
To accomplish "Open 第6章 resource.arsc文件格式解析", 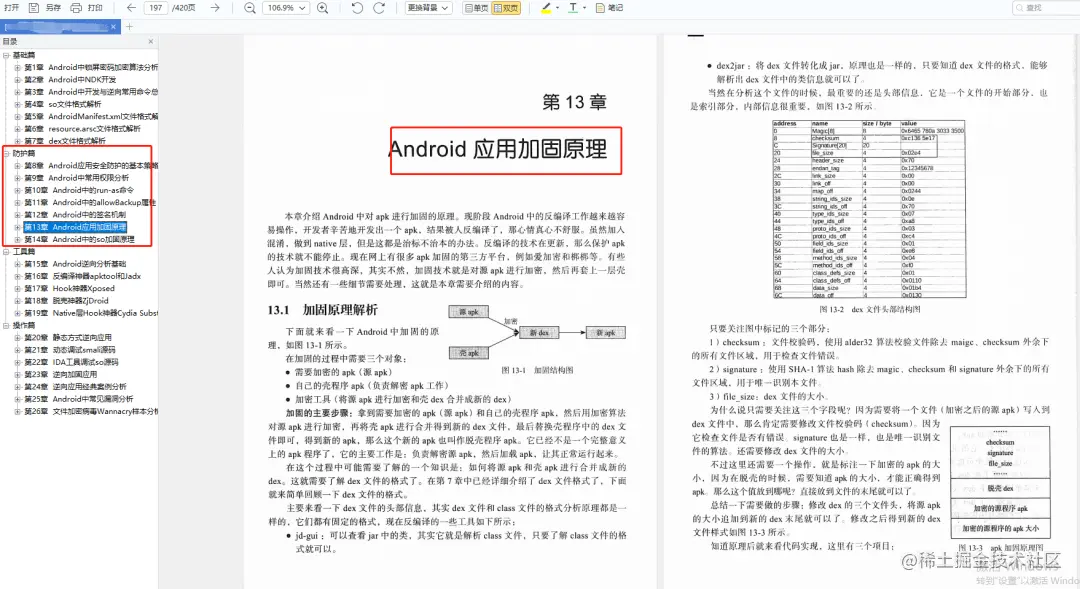I will (x=83, y=129).
